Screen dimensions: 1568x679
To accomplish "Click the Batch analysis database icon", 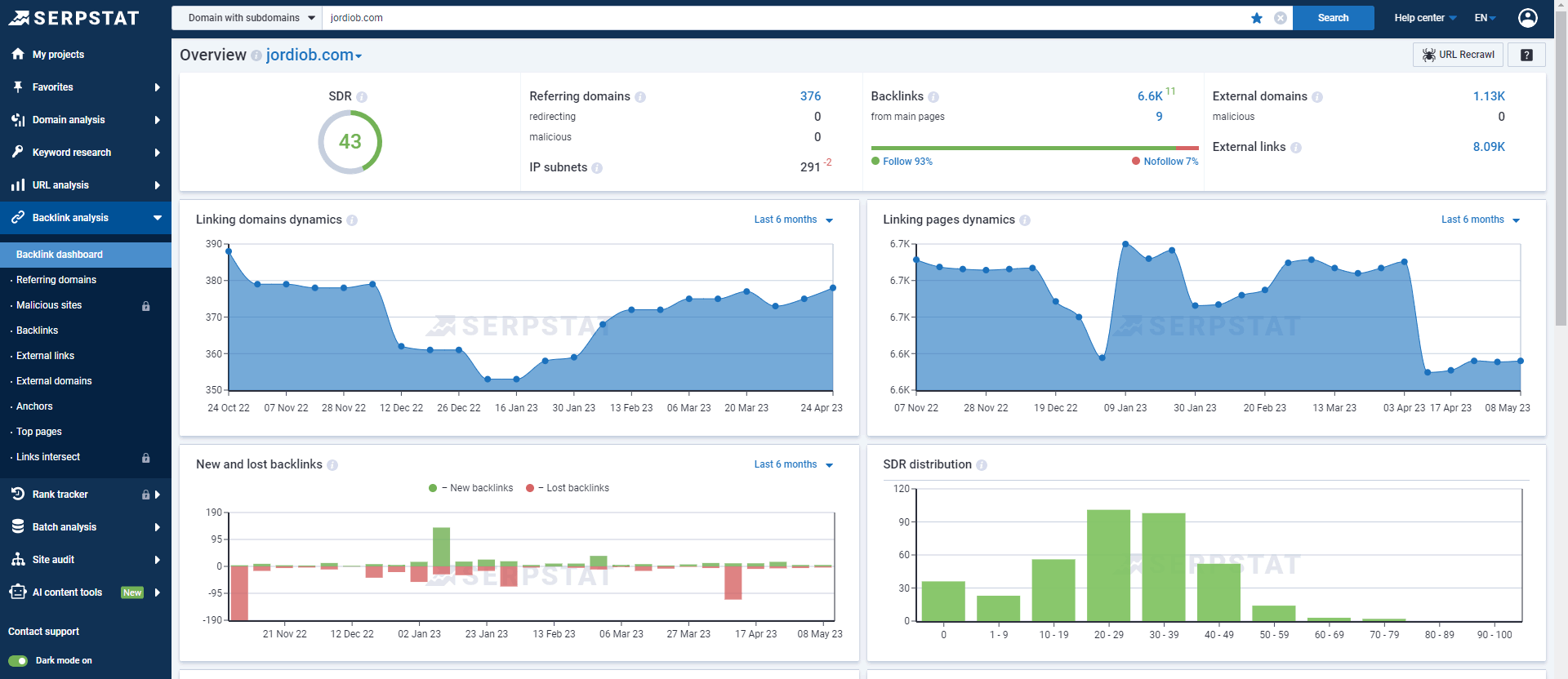I will 18,526.
